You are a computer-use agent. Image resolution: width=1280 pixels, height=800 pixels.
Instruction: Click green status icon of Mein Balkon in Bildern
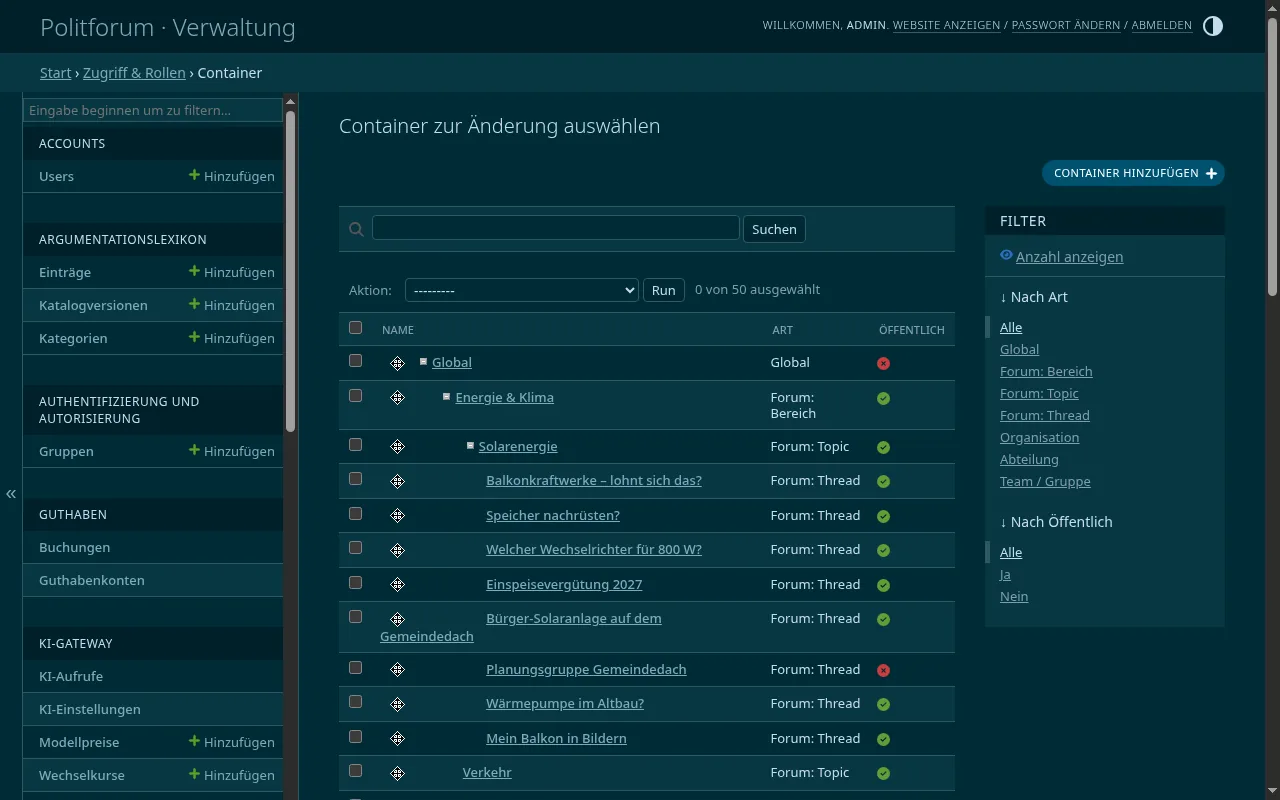point(883,739)
